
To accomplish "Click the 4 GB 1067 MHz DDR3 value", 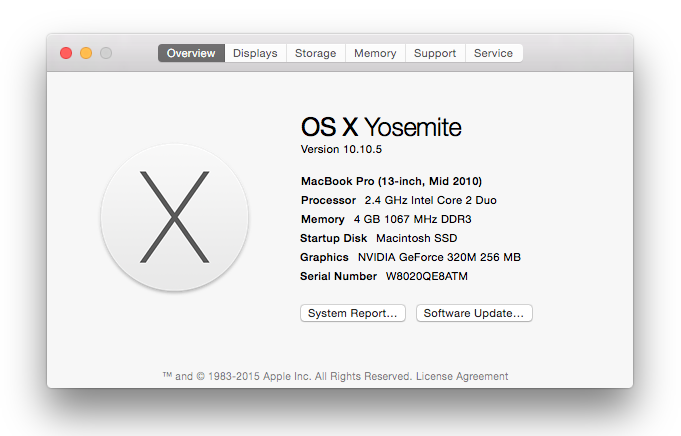I will (413, 219).
